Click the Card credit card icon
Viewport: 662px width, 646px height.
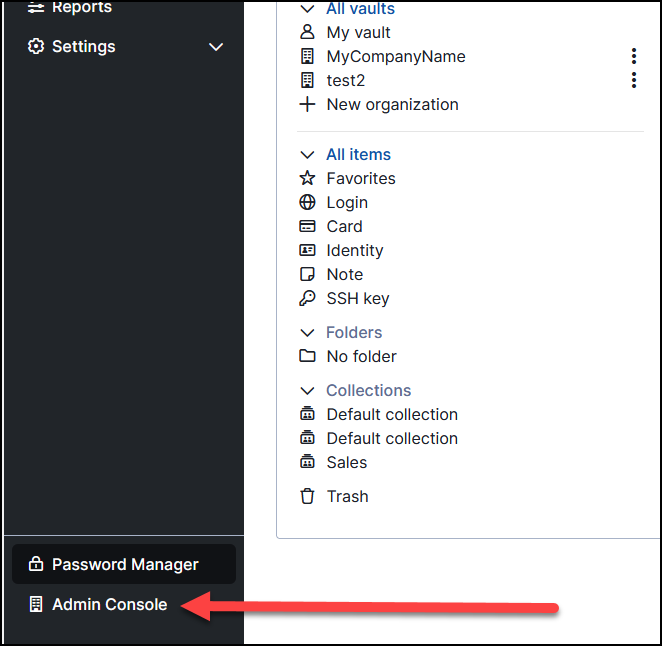[308, 227]
